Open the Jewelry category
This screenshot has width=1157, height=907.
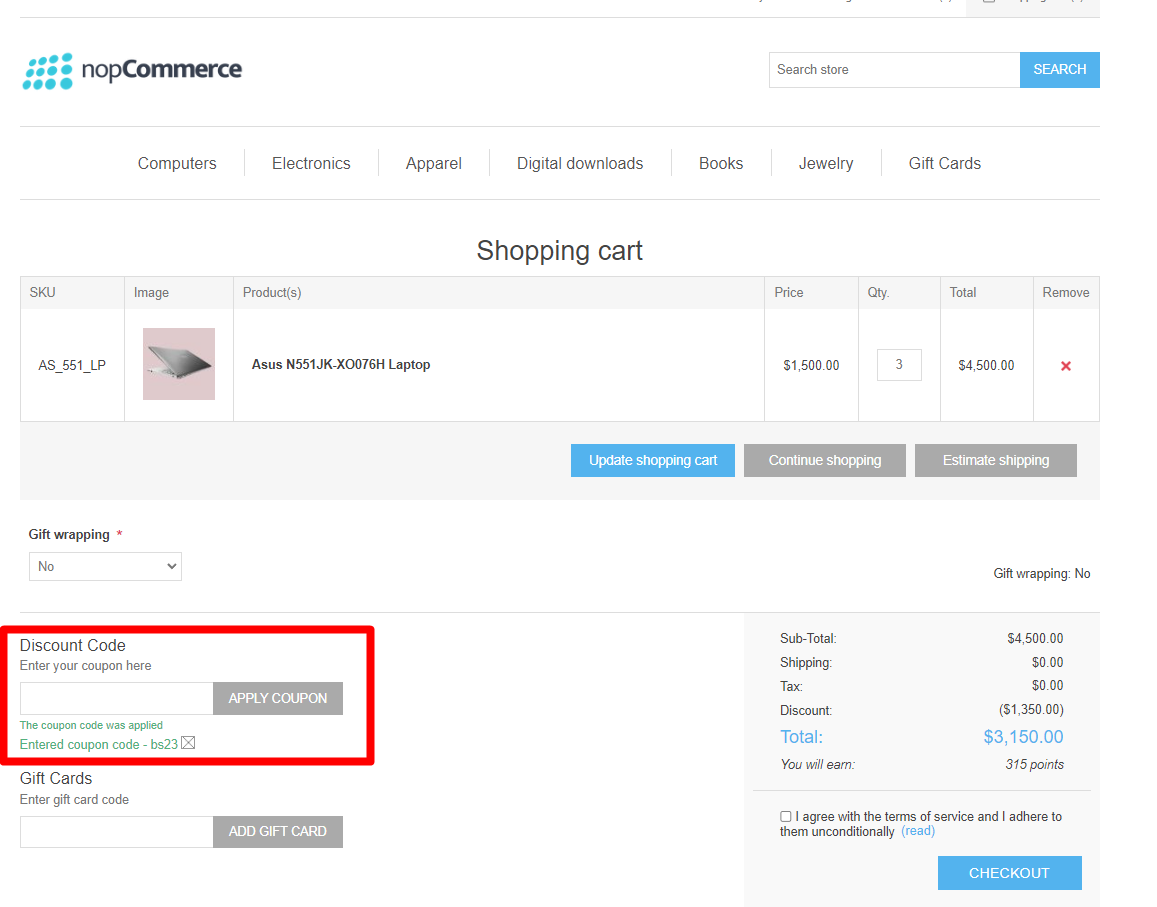[826, 163]
